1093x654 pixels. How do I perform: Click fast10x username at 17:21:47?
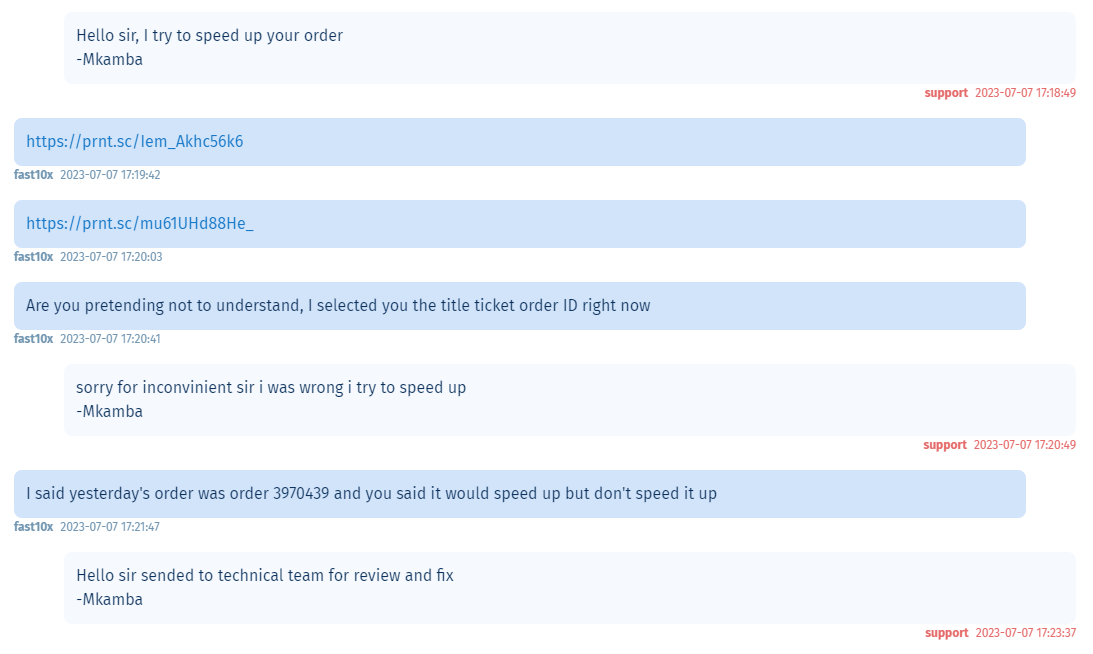click(33, 526)
